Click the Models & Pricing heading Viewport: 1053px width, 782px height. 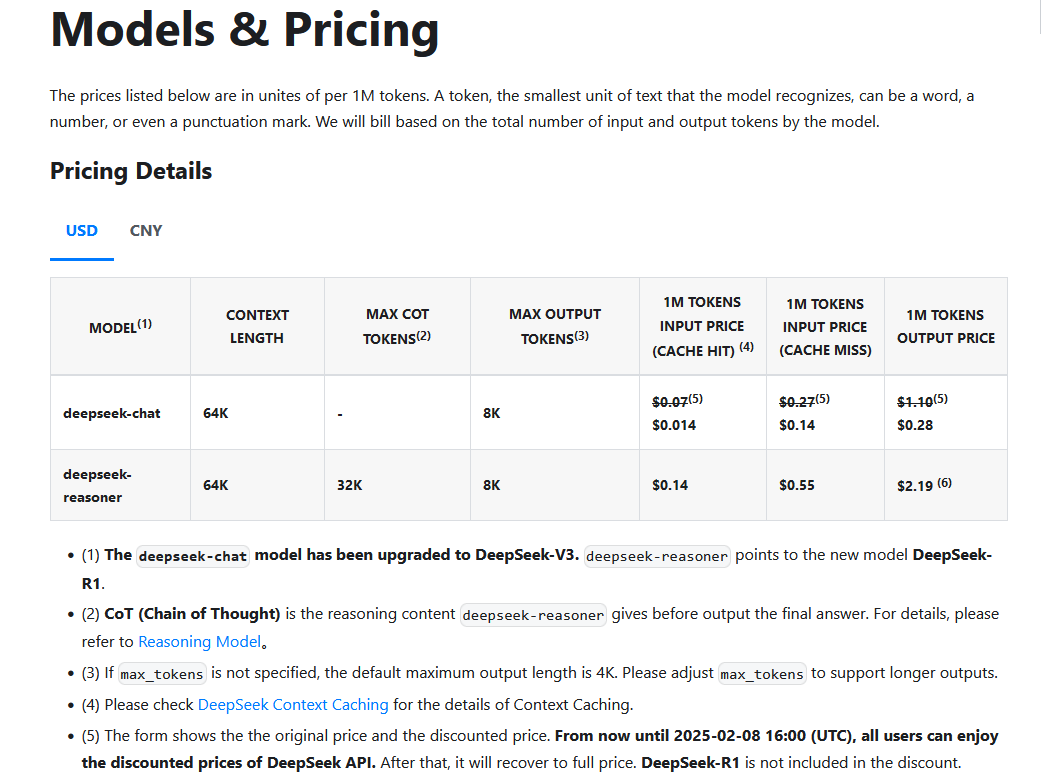[x=244, y=30]
